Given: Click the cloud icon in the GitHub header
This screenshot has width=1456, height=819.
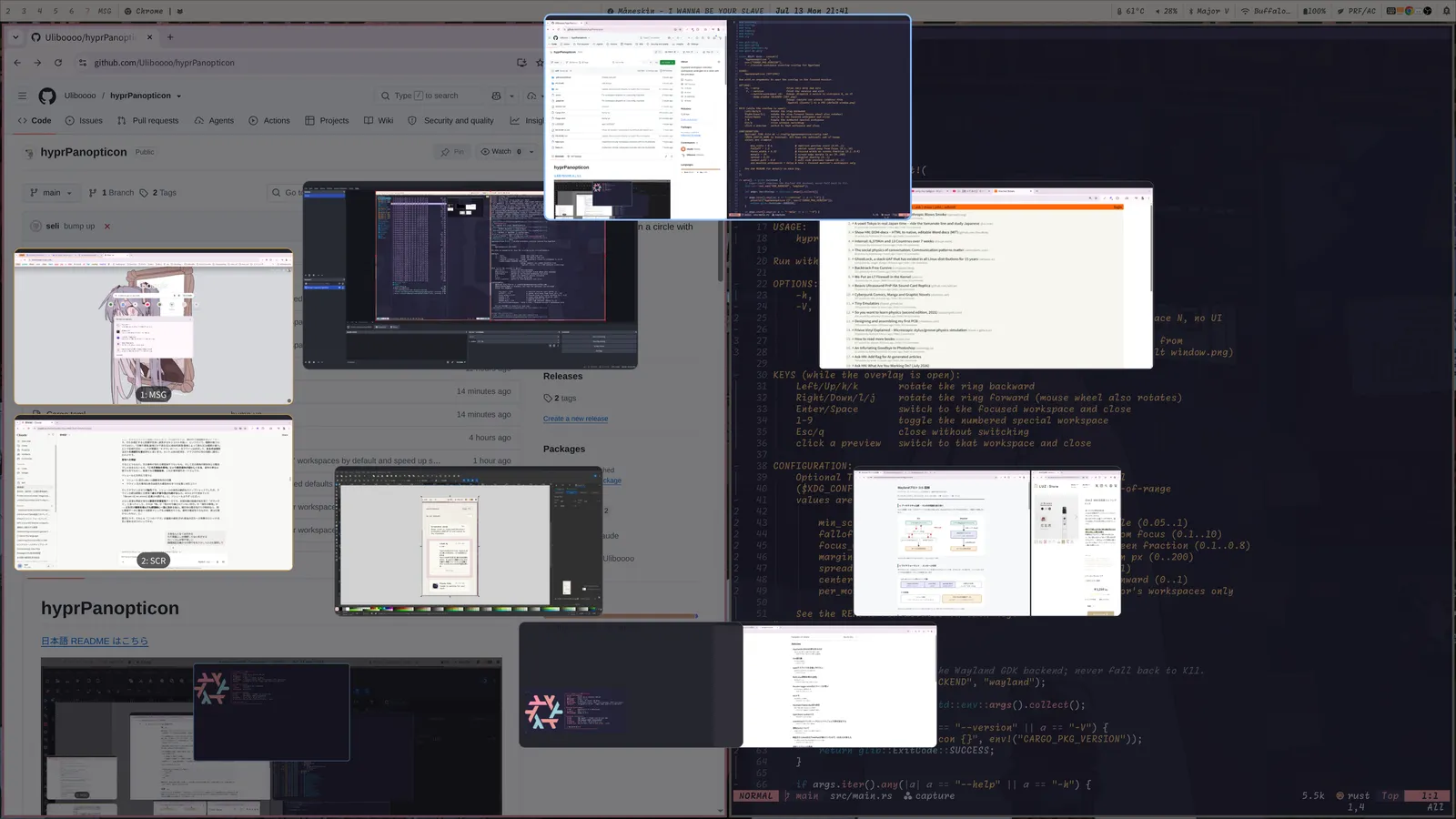Looking at the screenshot, I should 532,96.
